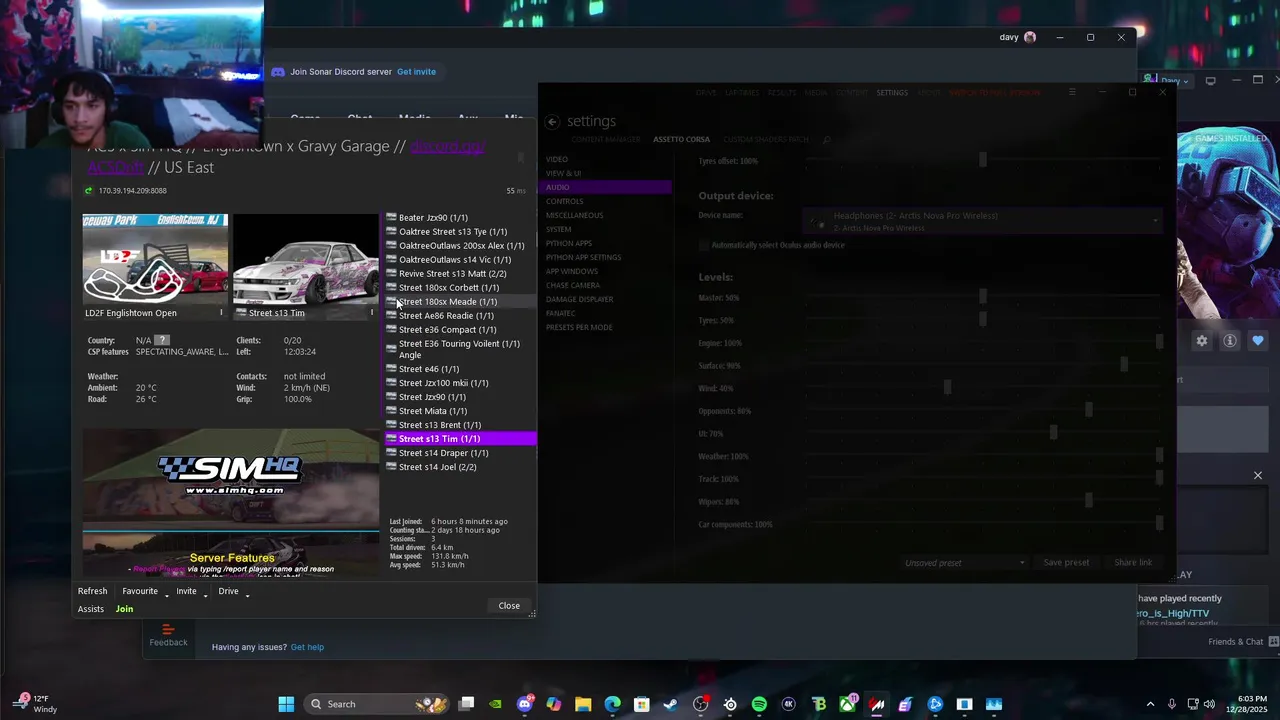Open the Xbox app taskbar icon
Image resolution: width=1280 pixels, height=720 pixels.
(x=847, y=704)
